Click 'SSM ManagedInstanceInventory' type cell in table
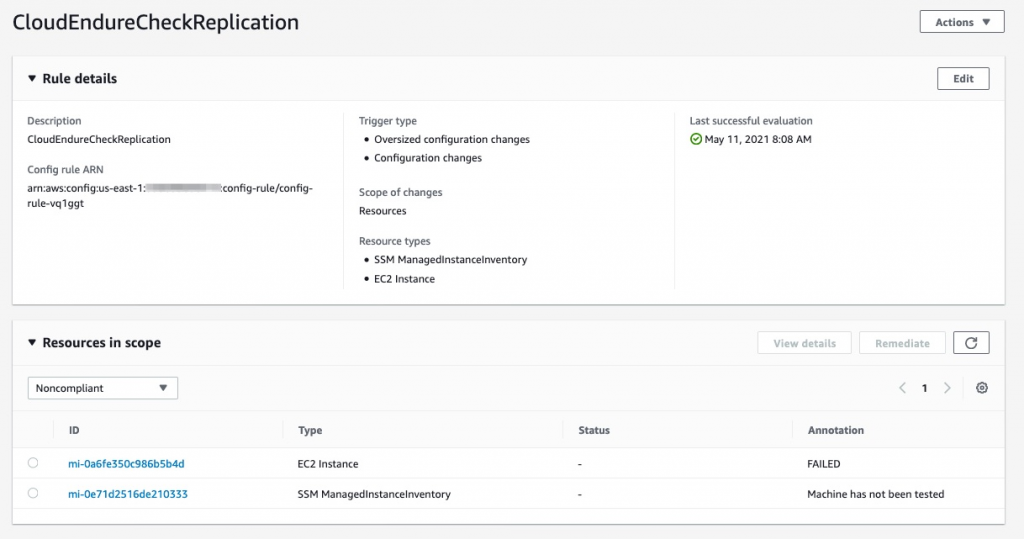 click(374, 494)
